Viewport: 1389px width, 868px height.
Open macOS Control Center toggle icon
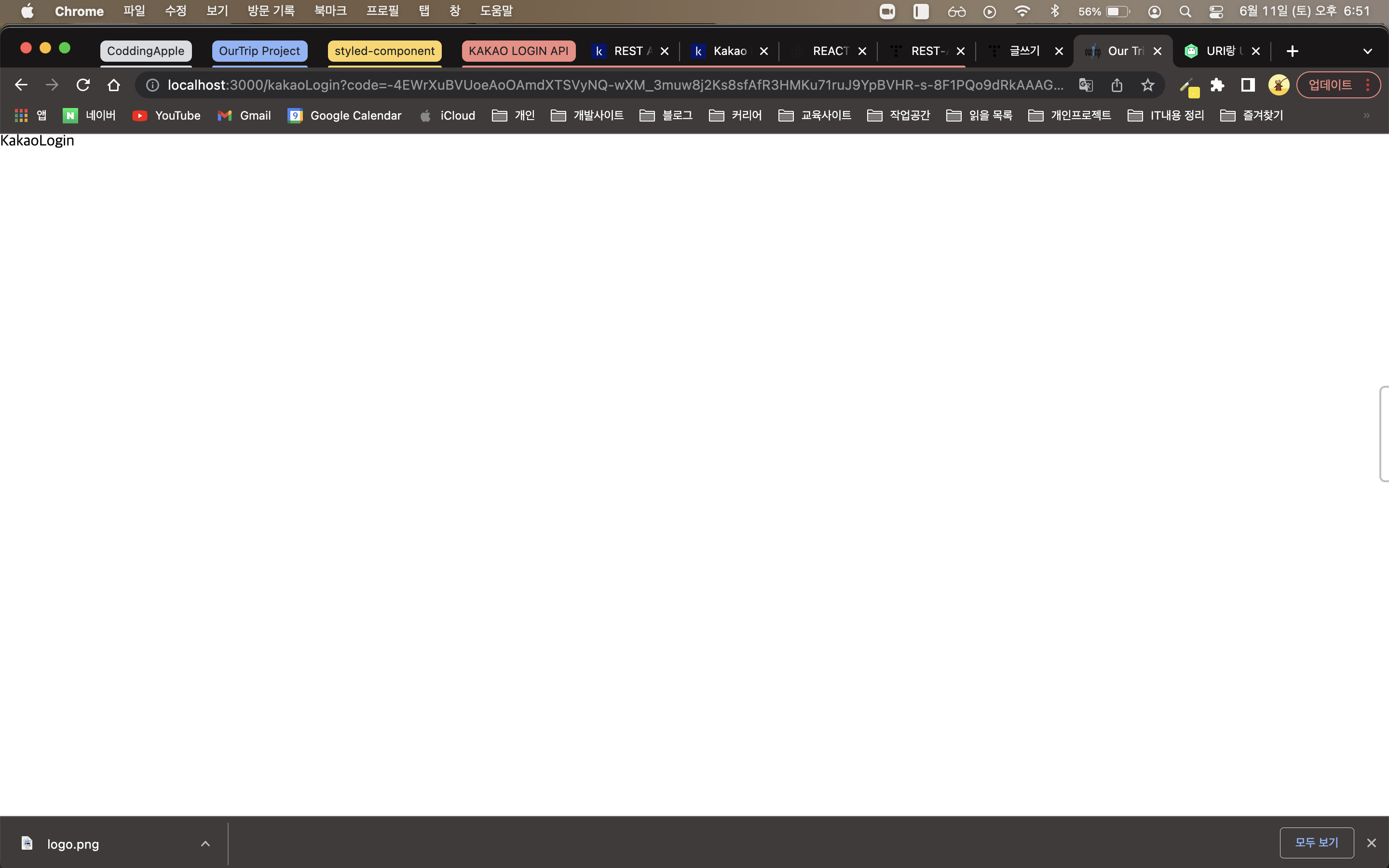[x=1216, y=12]
